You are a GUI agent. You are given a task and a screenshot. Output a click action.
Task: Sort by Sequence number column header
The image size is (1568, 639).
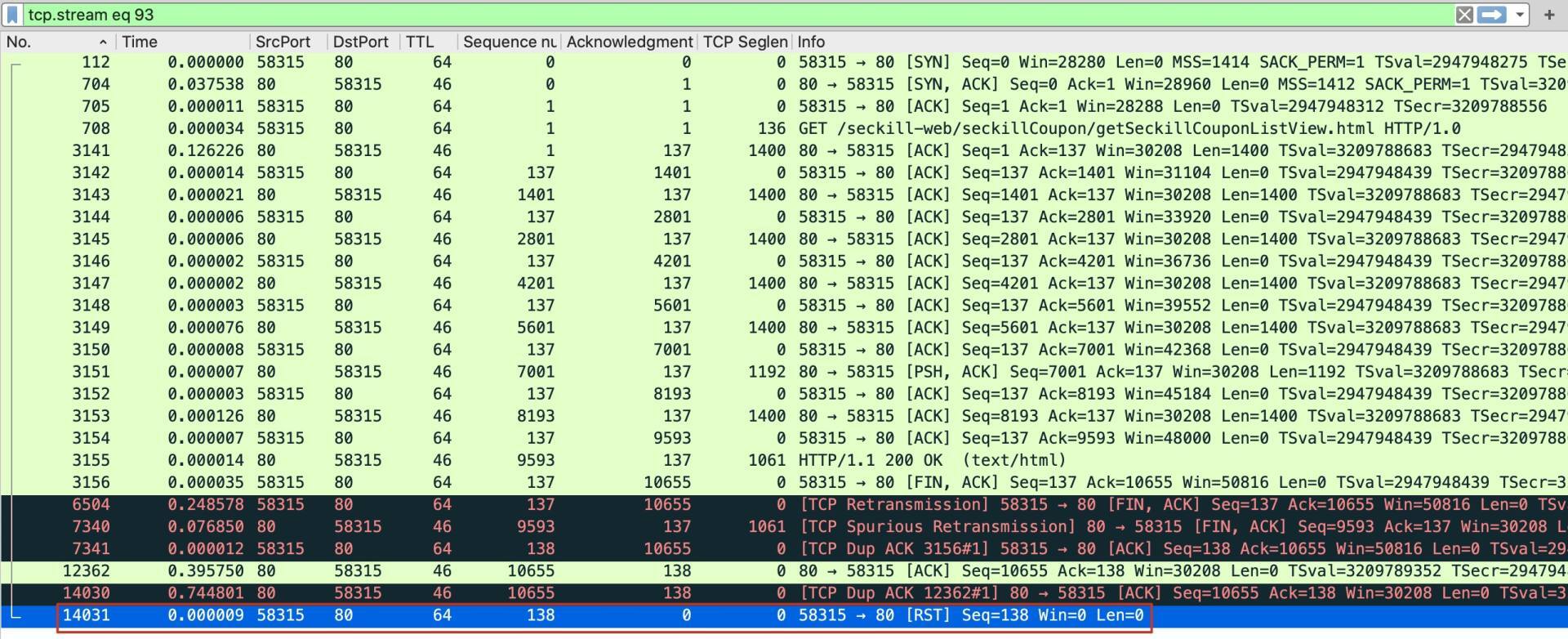[x=509, y=42]
